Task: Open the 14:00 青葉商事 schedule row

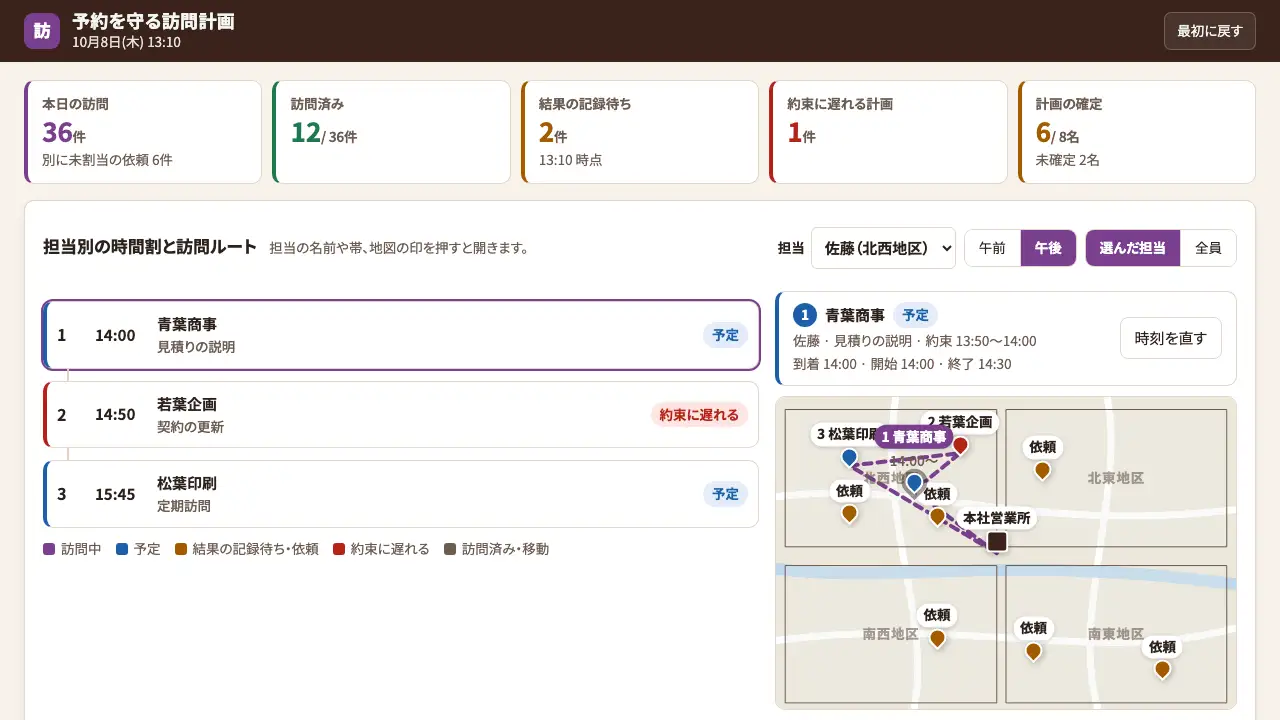Action: click(401, 335)
